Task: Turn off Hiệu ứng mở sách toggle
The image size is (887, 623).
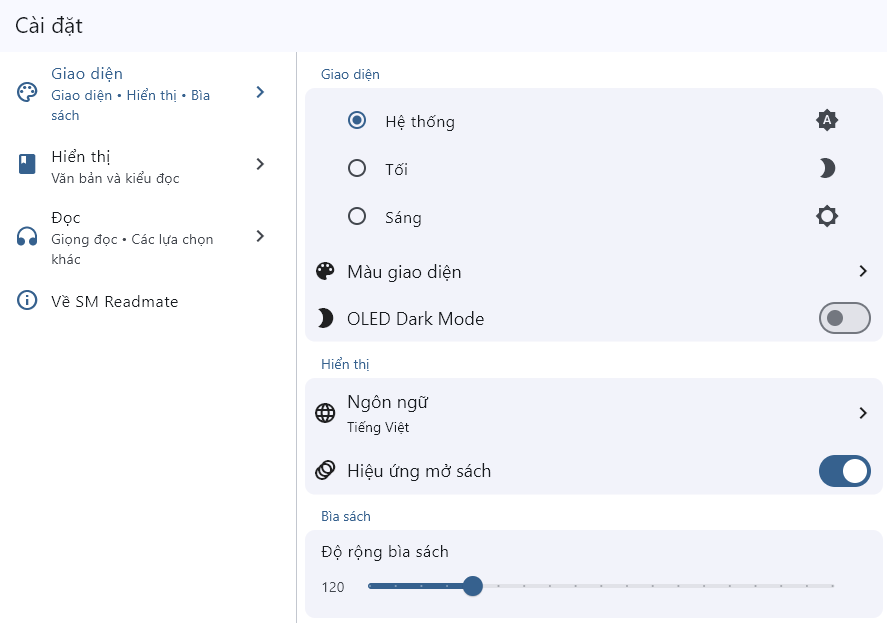Action: click(844, 471)
